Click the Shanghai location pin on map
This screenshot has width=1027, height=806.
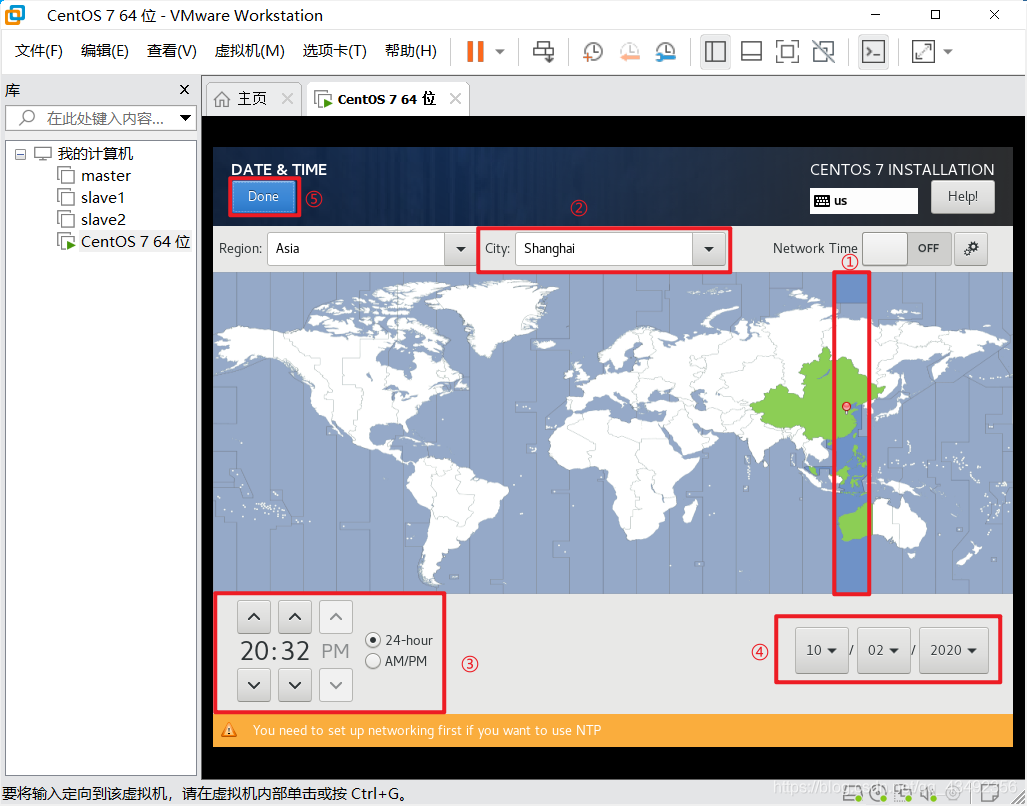point(846,408)
